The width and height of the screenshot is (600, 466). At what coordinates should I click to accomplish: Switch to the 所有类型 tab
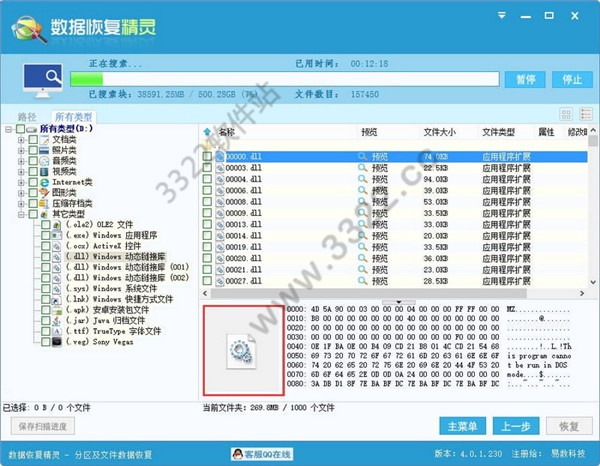[73, 117]
